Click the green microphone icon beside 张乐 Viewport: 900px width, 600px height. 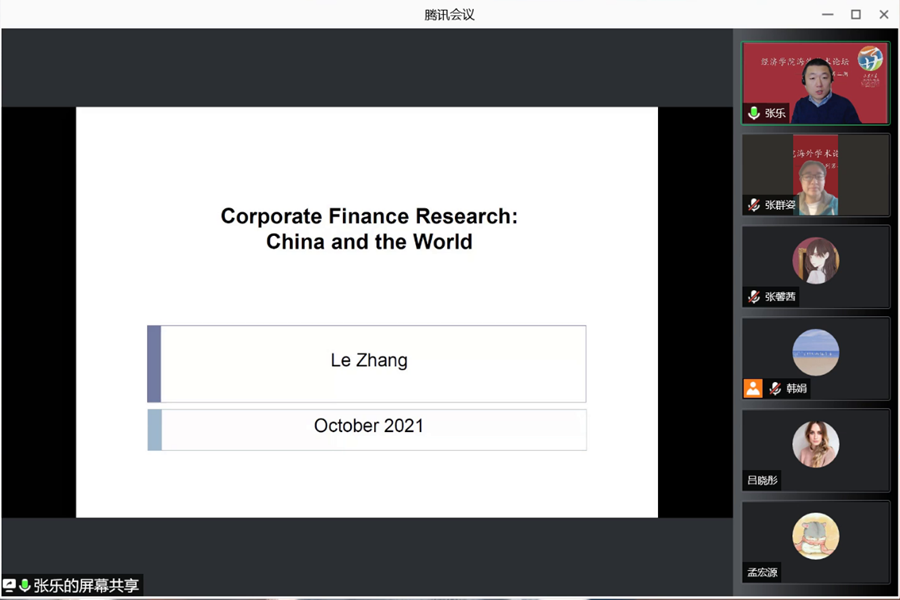tap(754, 113)
